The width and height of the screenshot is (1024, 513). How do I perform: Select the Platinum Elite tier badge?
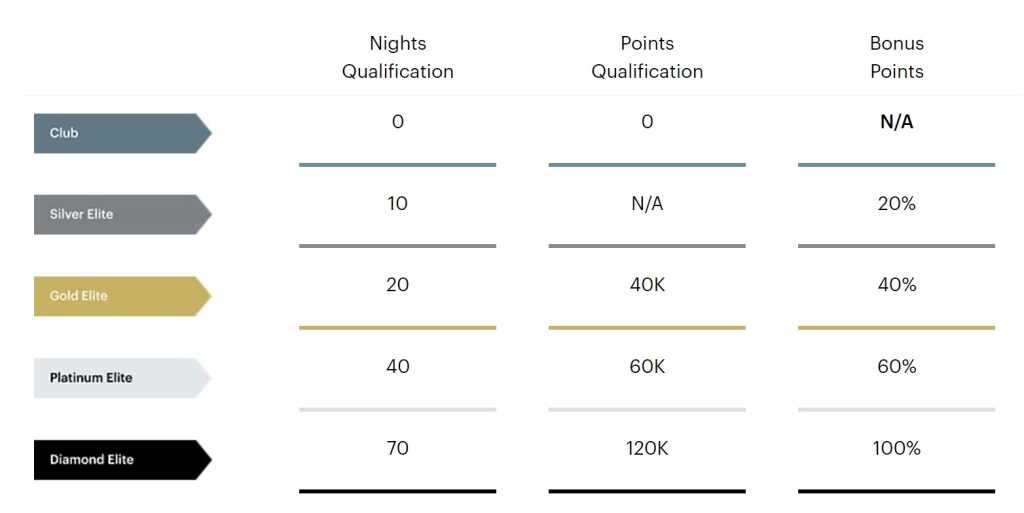[x=123, y=378]
